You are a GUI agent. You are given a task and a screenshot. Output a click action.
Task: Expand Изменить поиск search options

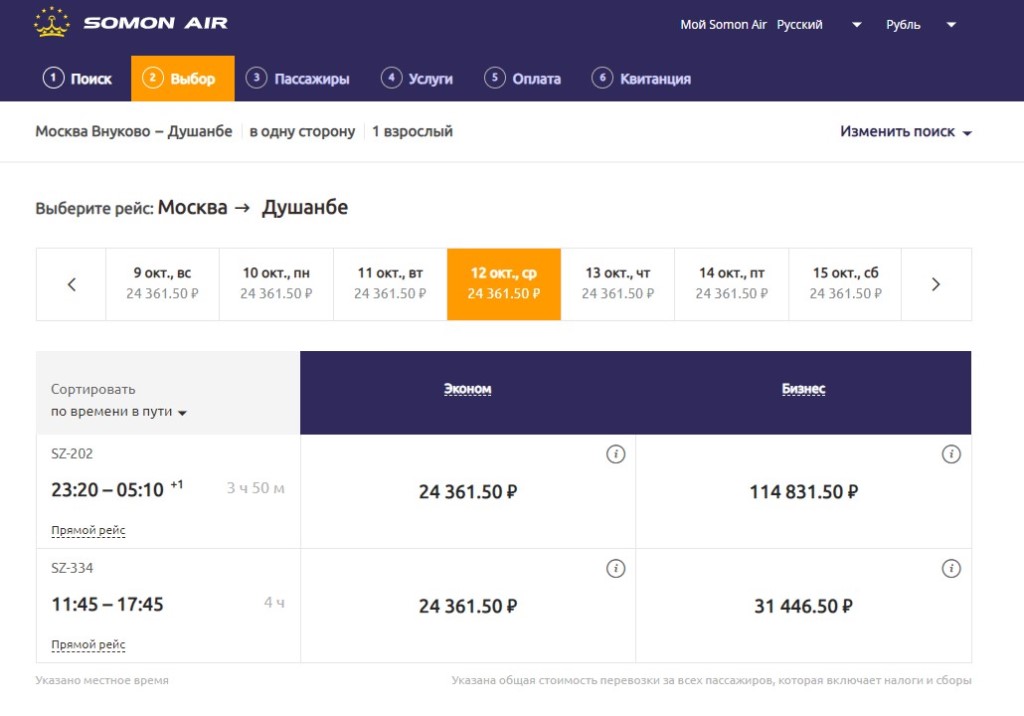coord(905,131)
